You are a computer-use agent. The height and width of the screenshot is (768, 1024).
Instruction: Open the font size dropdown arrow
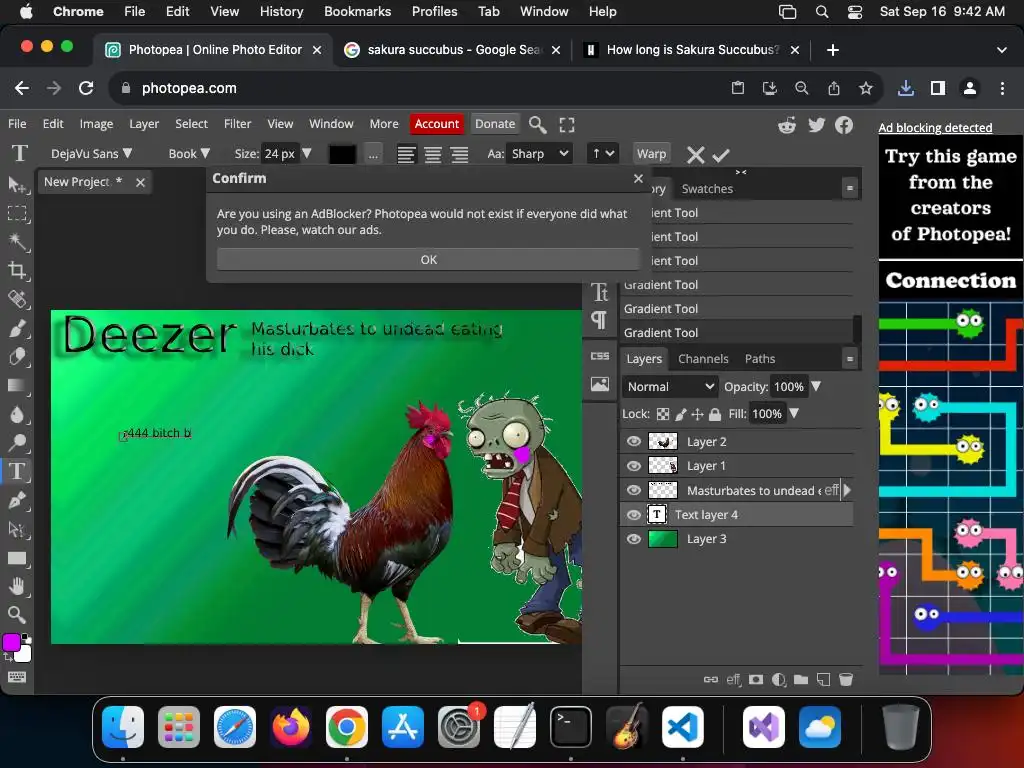click(x=306, y=153)
